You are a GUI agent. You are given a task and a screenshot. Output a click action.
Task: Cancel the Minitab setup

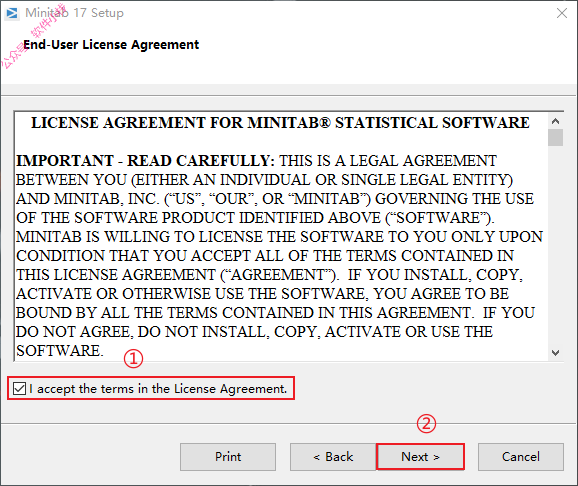pyautogui.click(x=520, y=457)
